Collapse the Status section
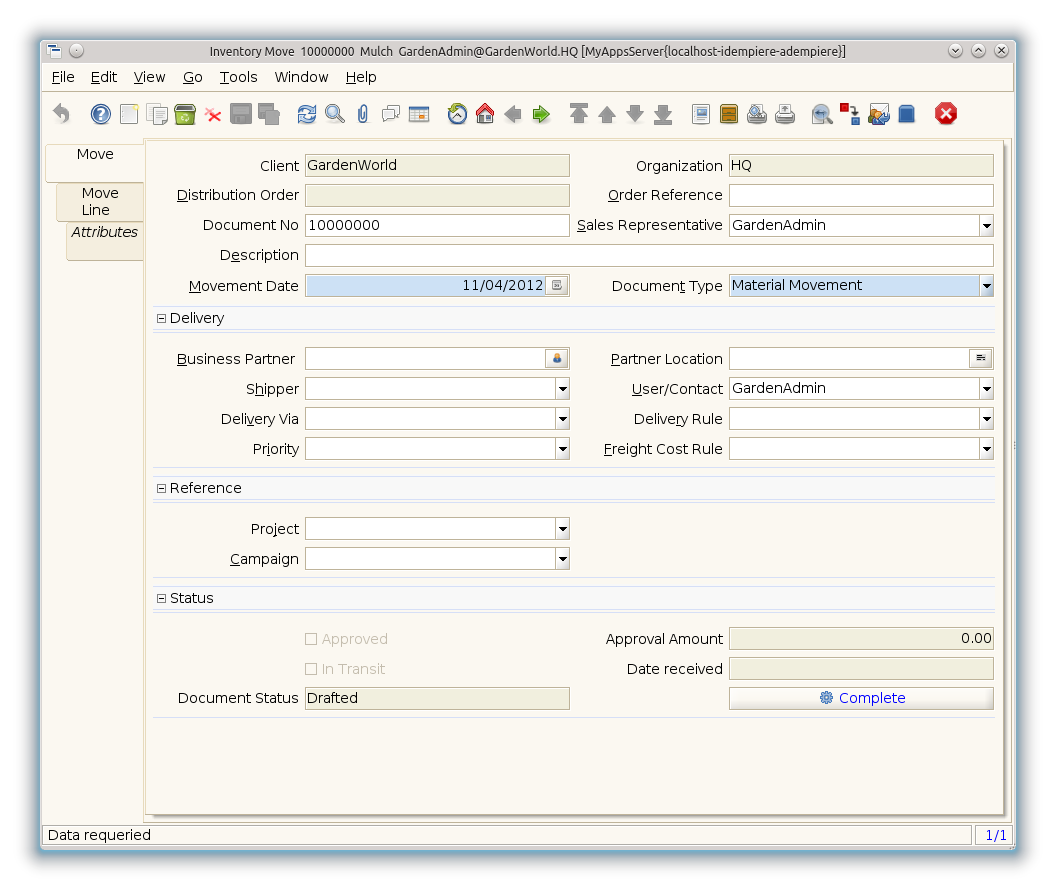This screenshot has height=890, width=1056. [x=162, y=598]
